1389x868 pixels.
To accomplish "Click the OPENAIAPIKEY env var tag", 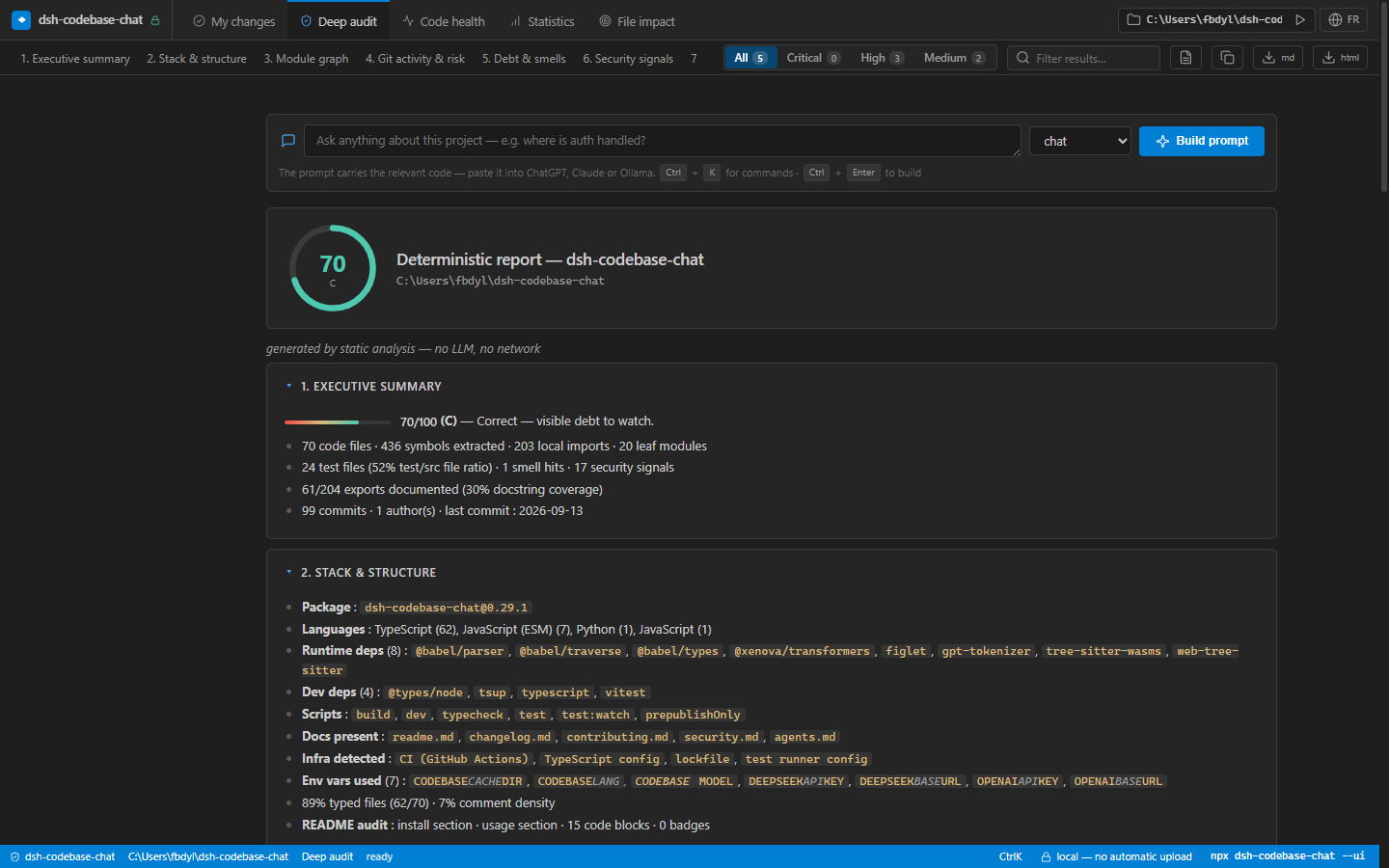I will click(x=1018, y=781).
